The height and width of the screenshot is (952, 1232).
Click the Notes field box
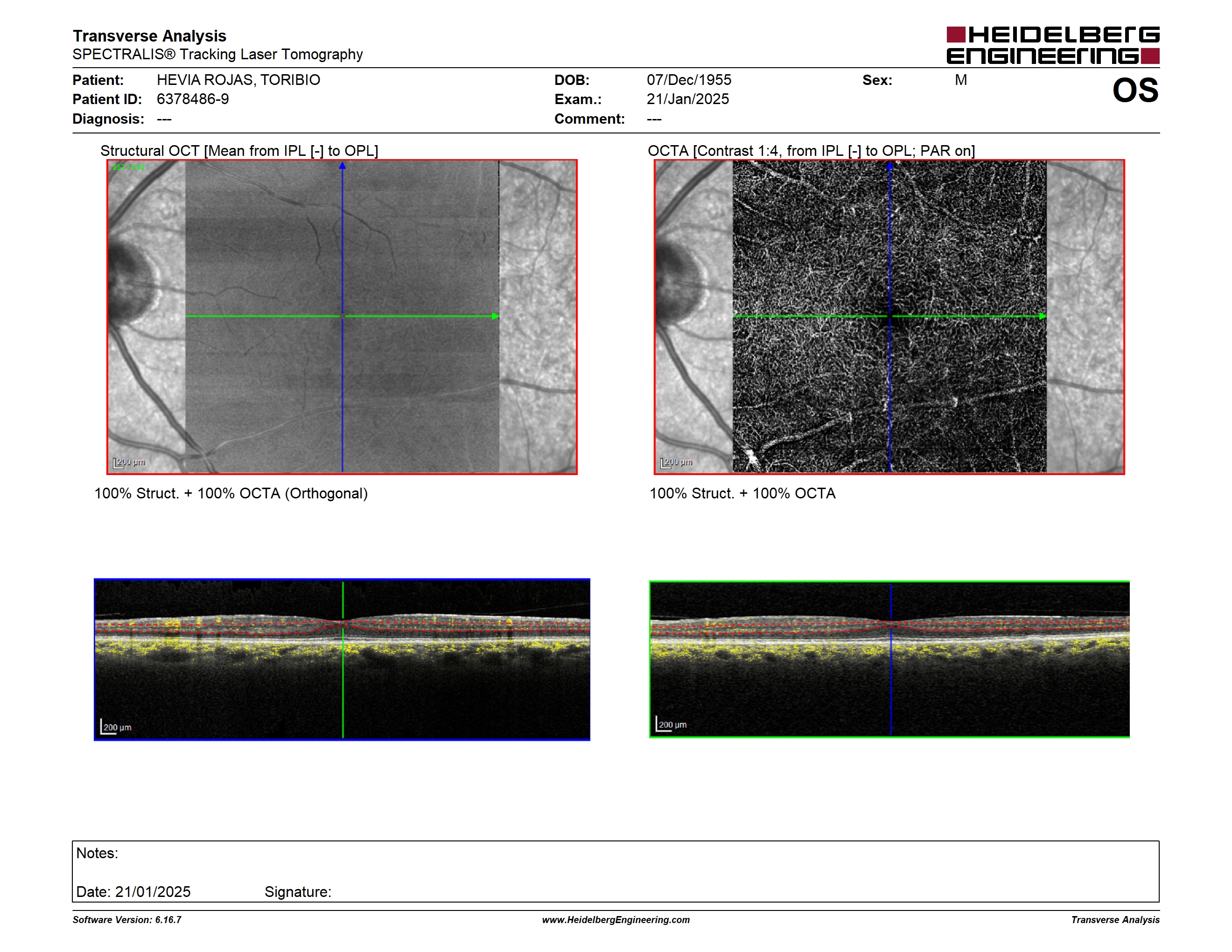coord(616,871)
